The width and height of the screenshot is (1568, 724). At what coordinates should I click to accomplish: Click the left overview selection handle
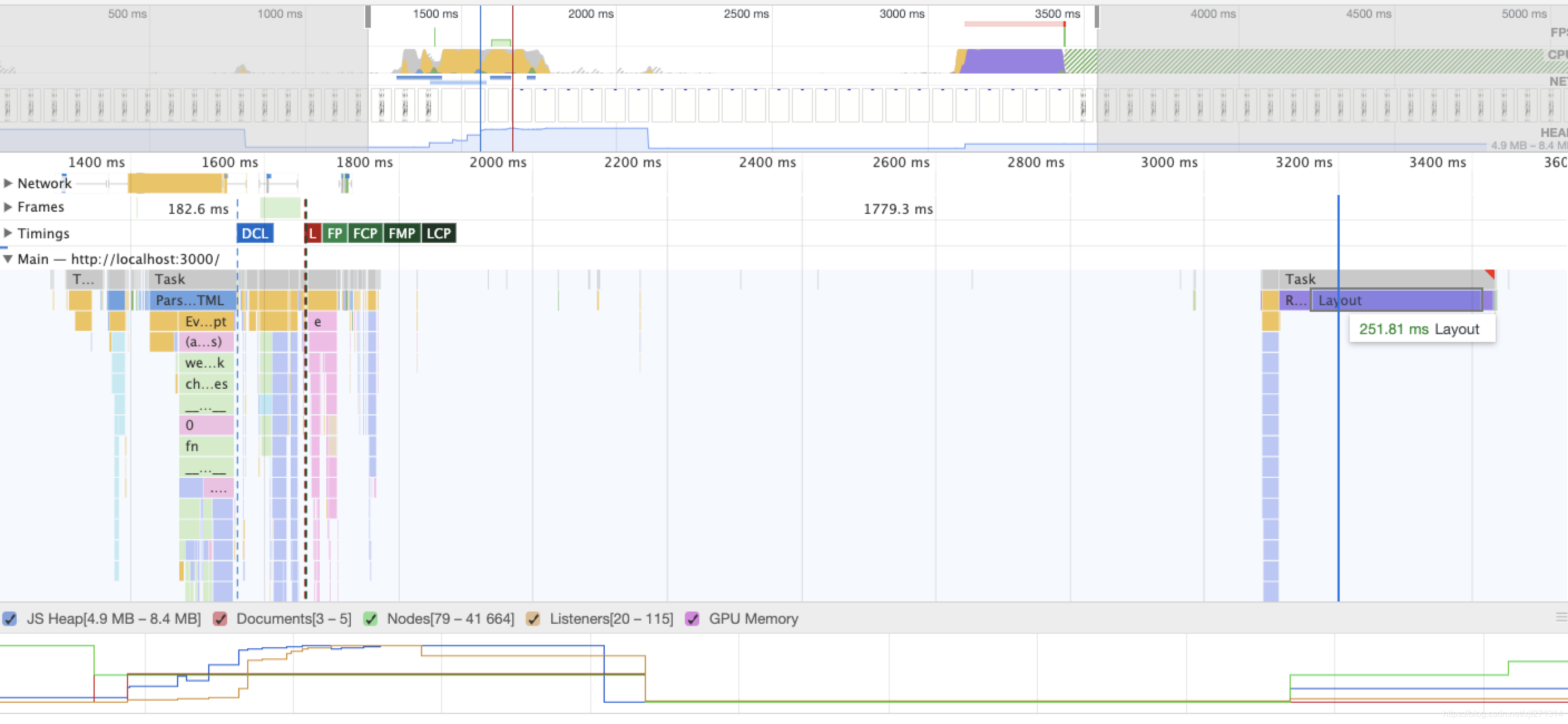point(367,17)
